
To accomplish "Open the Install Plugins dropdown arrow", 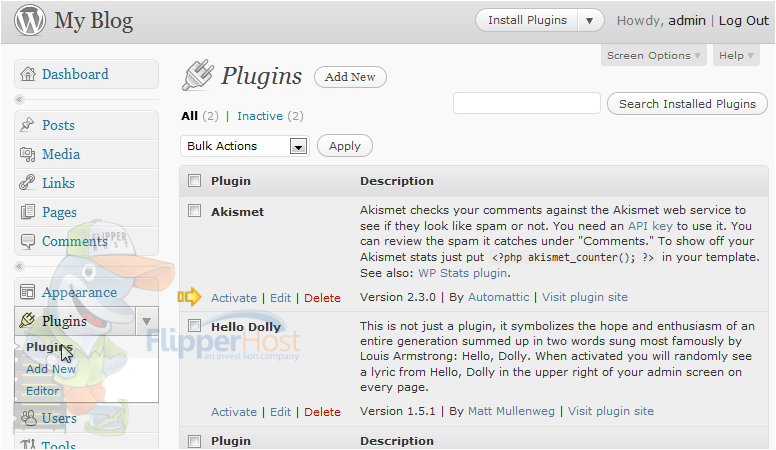I will (589, 21).
